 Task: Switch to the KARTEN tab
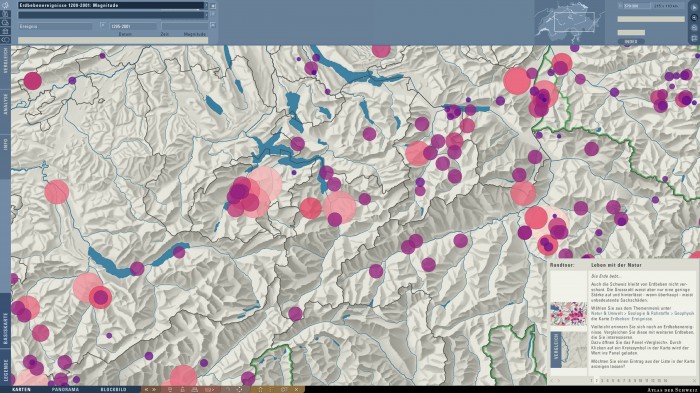click(21, 389)
